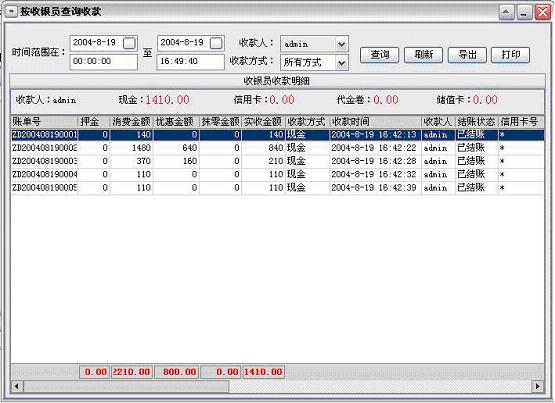Select bill row ZD200408190005
Screen dimensions: 555x403
coord(278,188)
